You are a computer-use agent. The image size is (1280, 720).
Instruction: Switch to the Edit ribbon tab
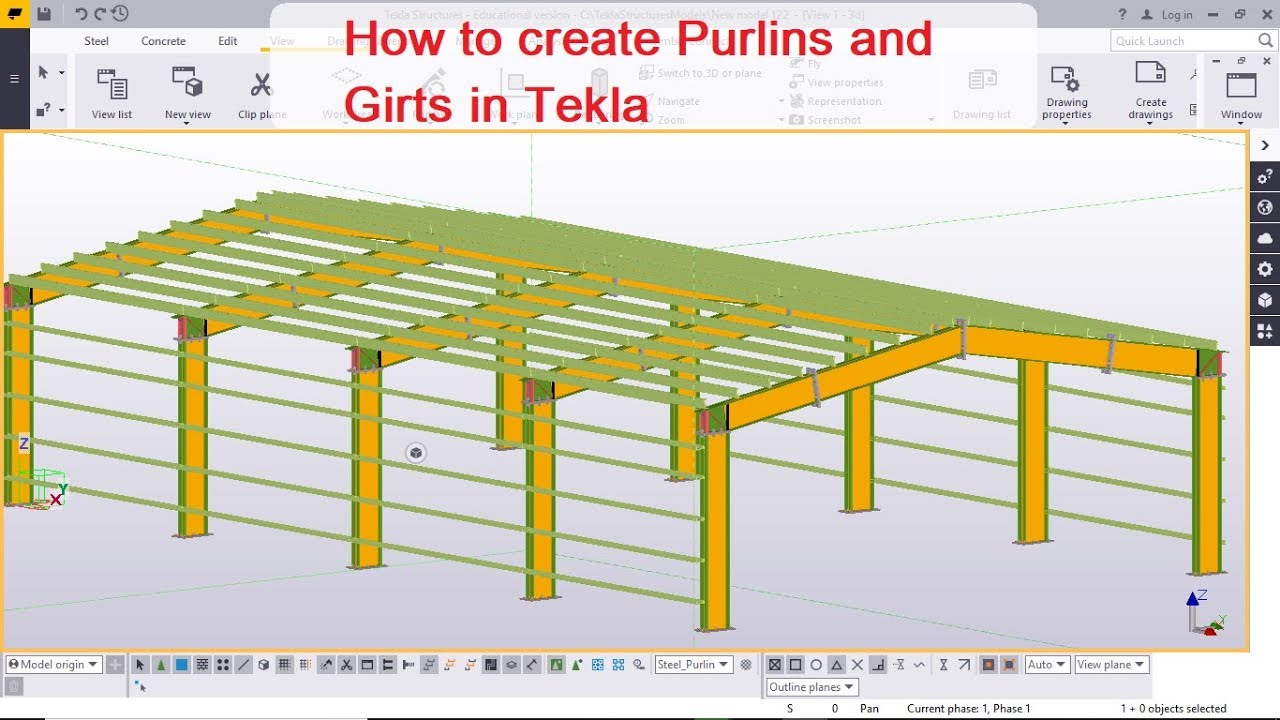coord(228,41)
